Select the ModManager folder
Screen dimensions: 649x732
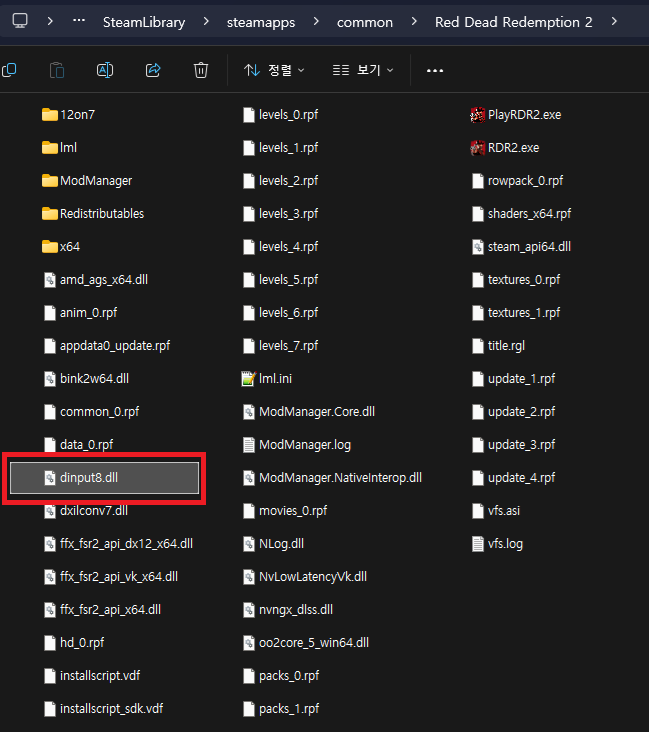click(87, 181)
